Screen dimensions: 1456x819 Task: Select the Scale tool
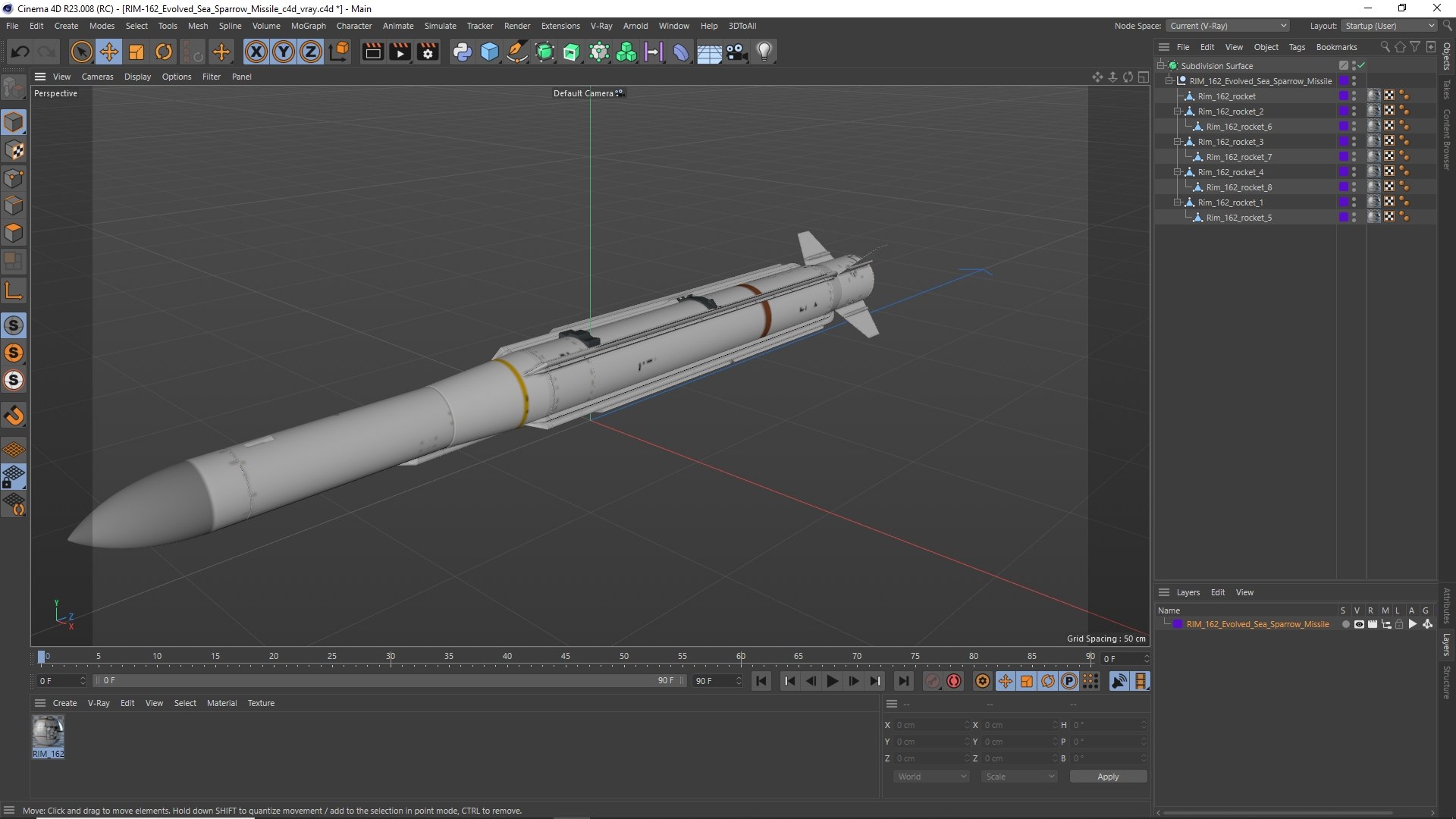click(136, 52)
